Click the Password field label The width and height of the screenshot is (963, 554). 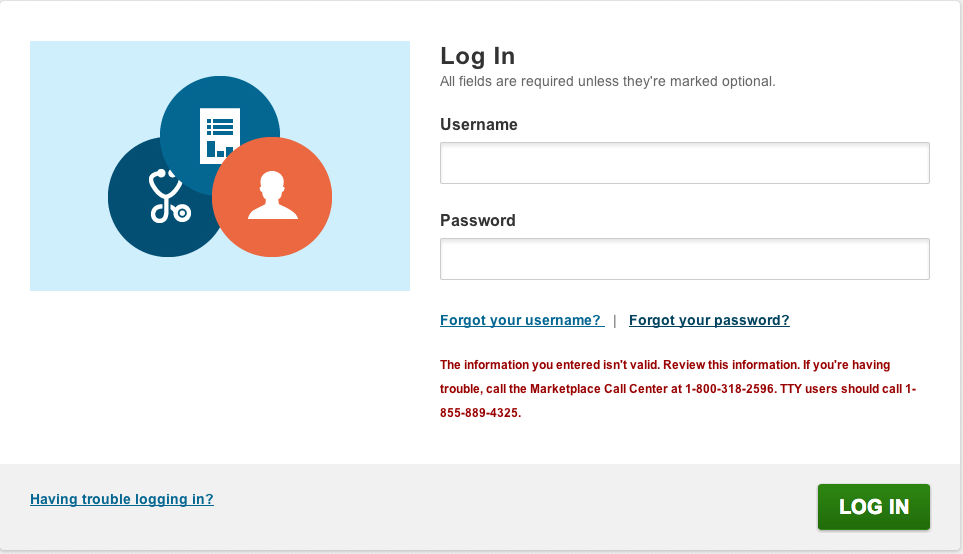478,220
